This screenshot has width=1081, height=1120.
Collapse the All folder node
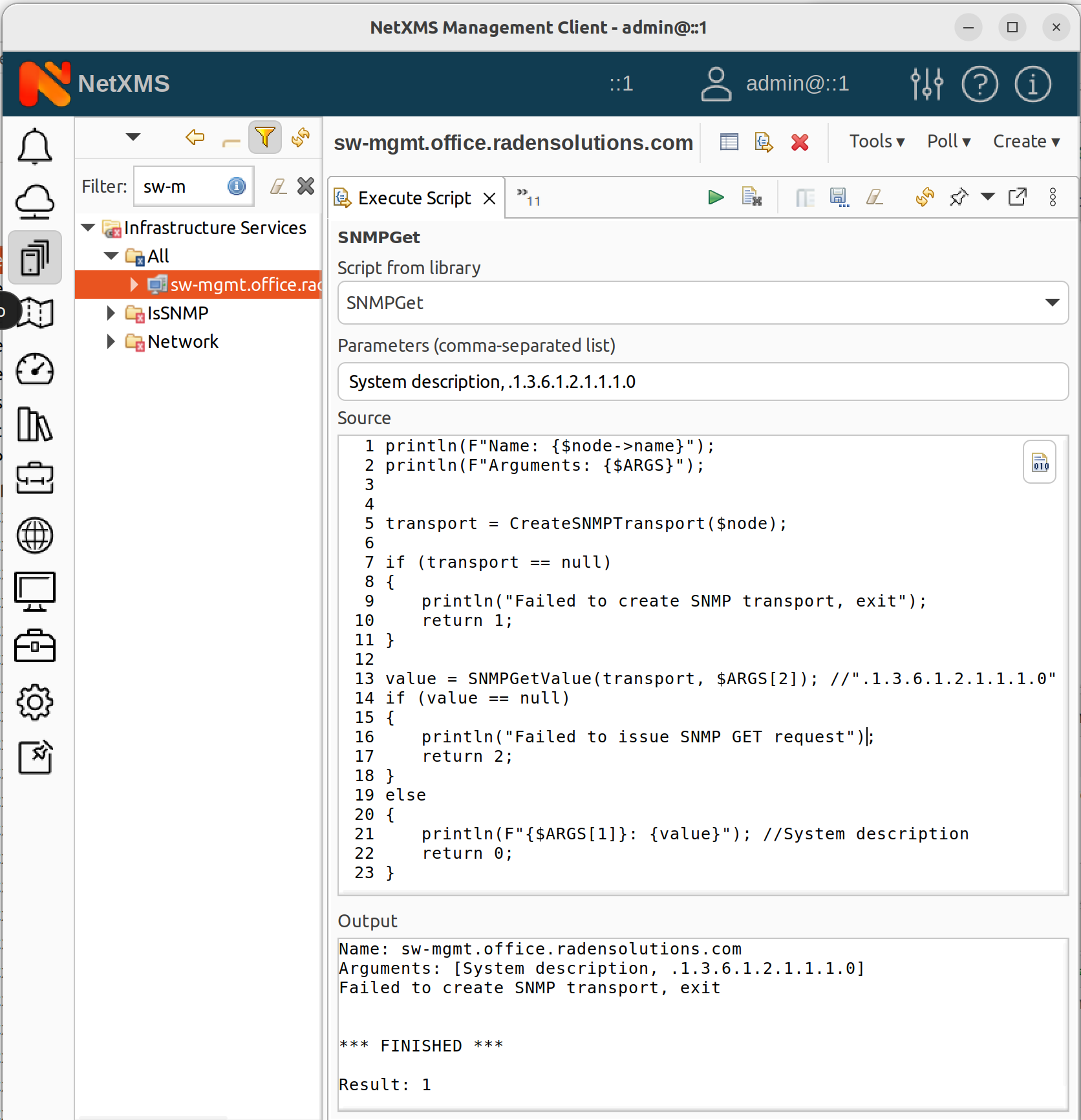click(111, 256)
